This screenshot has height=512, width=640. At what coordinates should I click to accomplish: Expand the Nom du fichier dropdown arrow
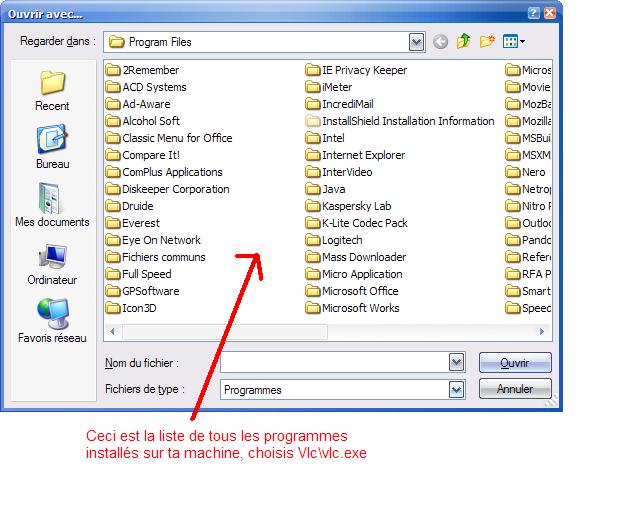(x=457, y=363)
